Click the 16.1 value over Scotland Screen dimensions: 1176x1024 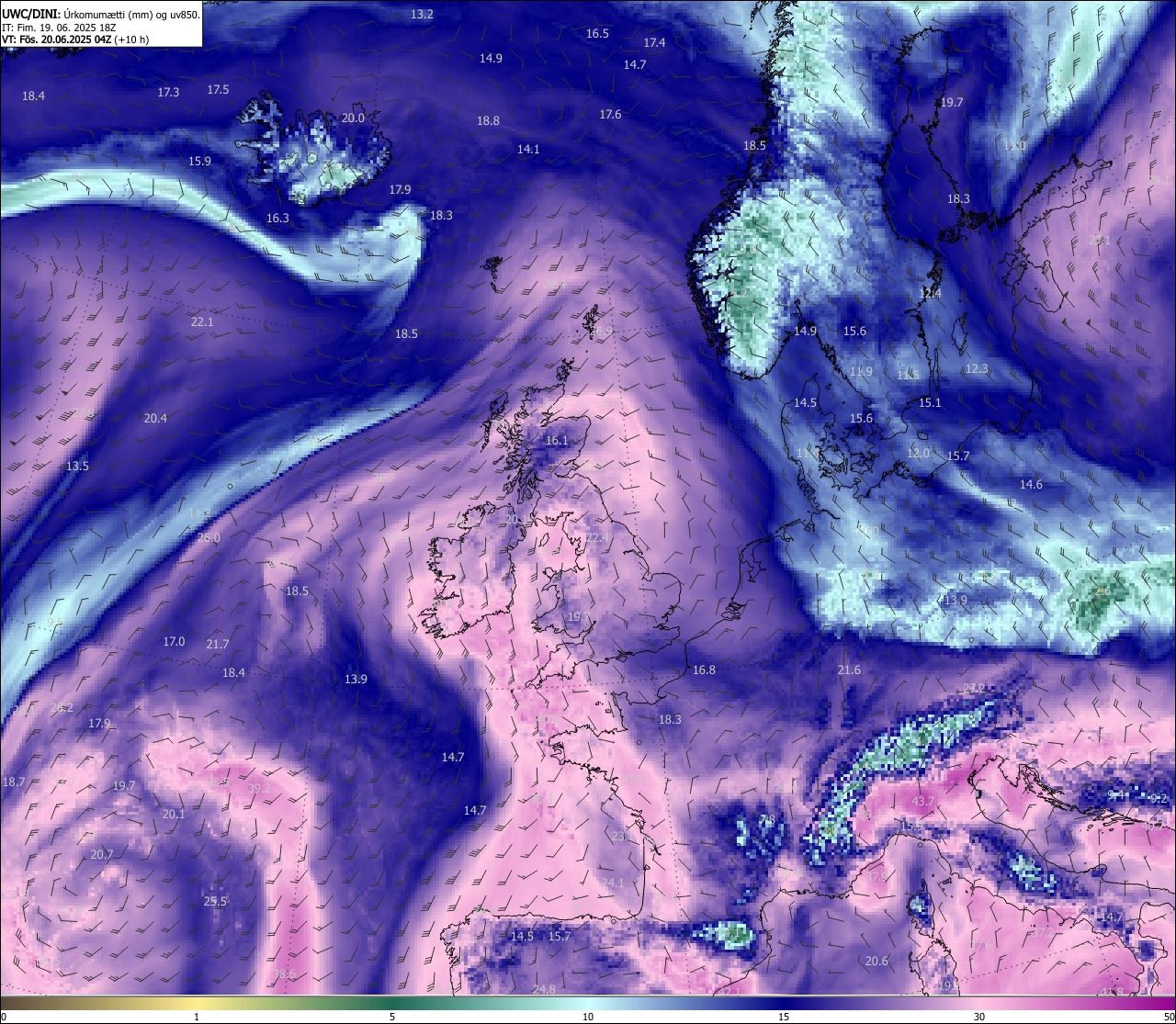[x=557, y=441]
